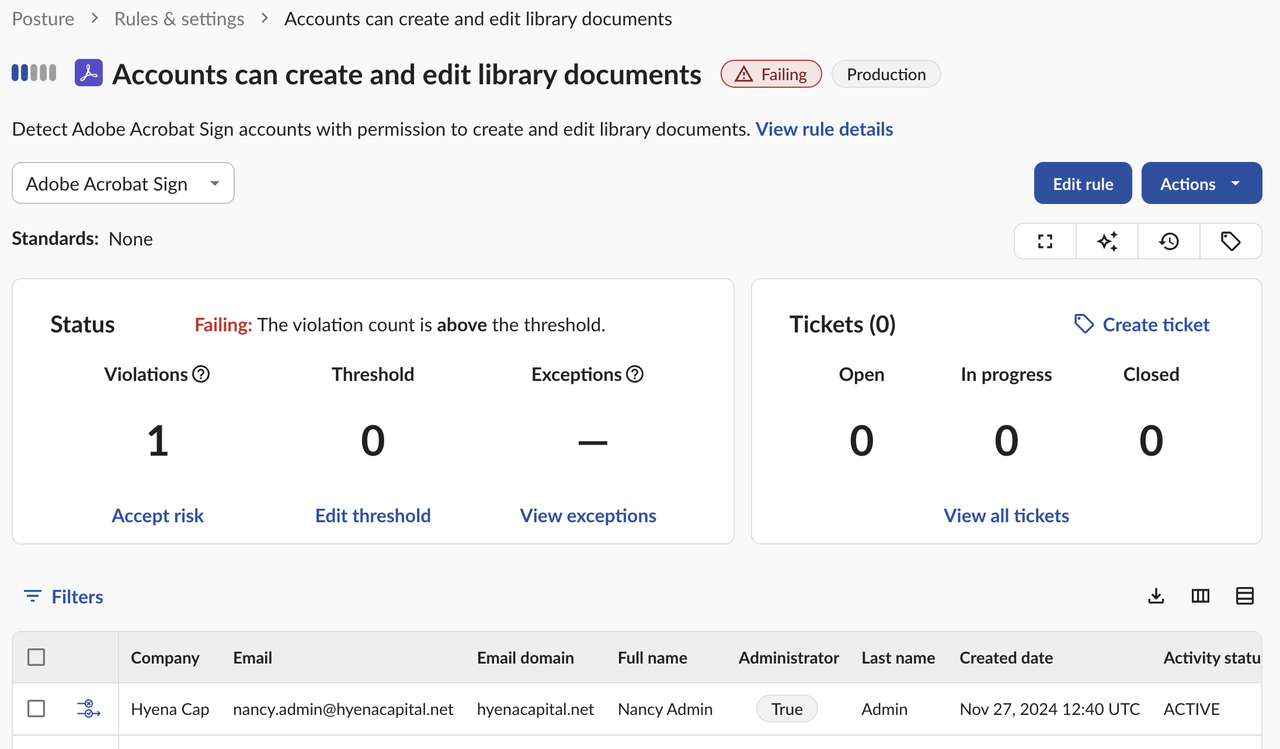Toggle the select-all checkbox in table header
Image resolution: width=1280 pixels, height=749 pixels.
pyautogui.click(x=36, y=657)
